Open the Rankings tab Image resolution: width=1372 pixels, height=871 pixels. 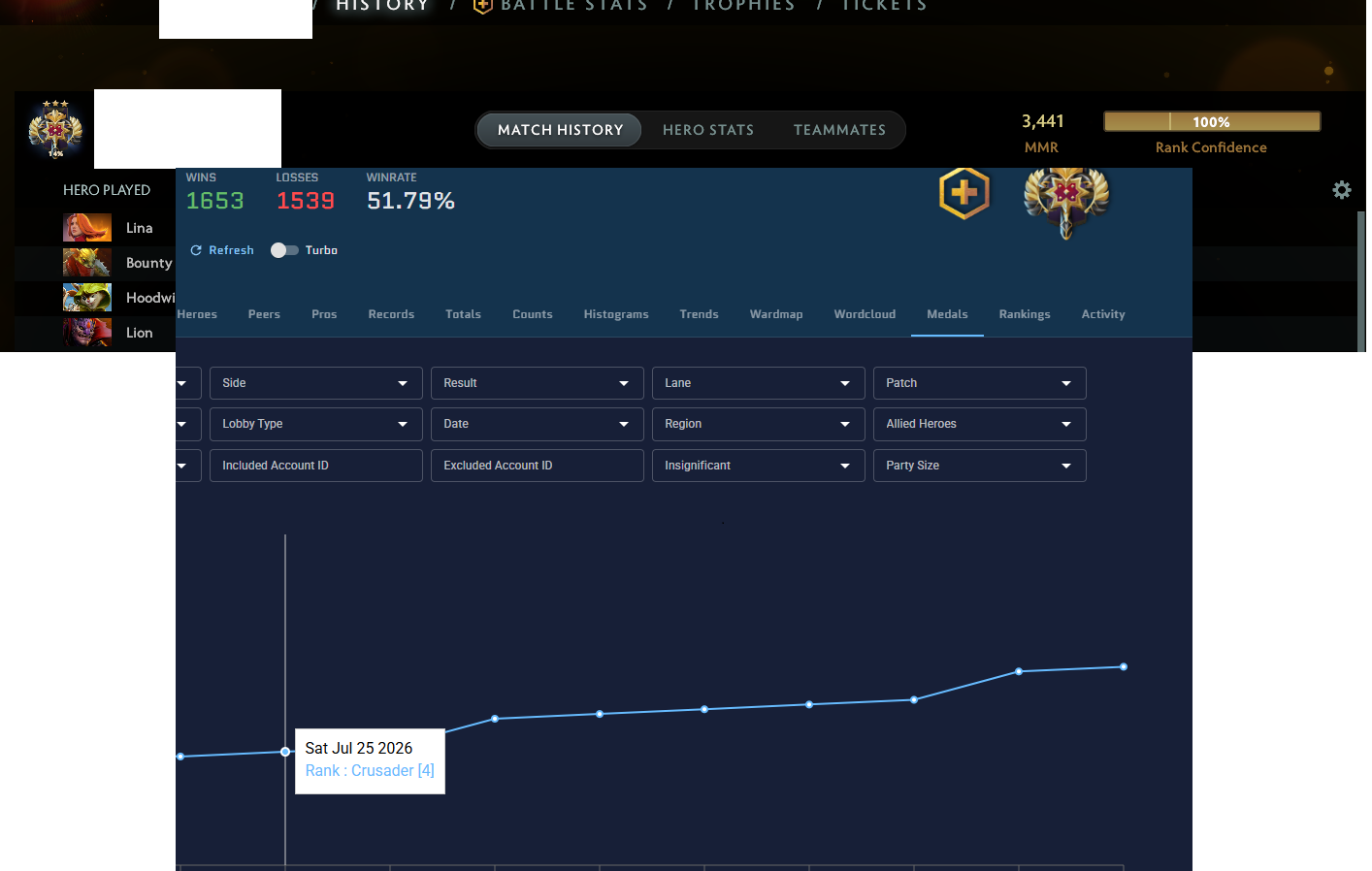tap(1025, 314)
